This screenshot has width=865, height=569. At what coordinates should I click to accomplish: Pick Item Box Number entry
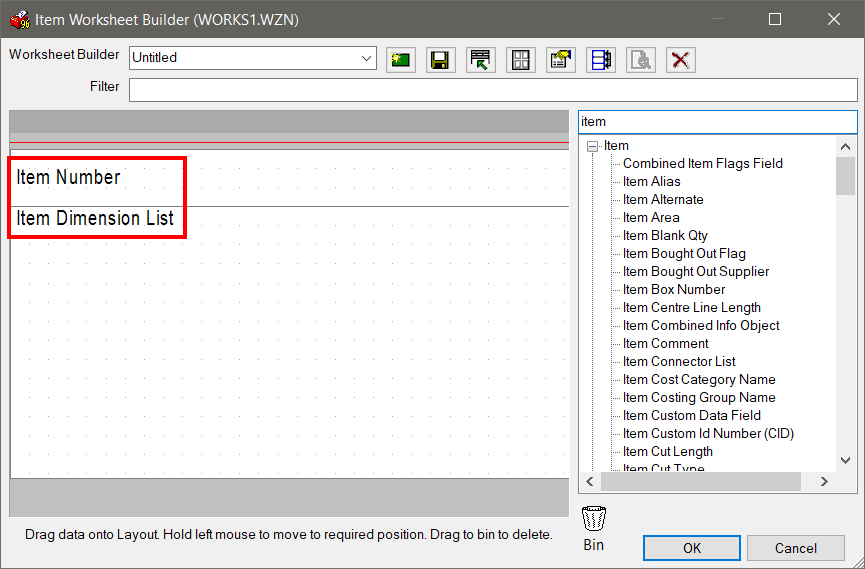click(x=674, y=290)
